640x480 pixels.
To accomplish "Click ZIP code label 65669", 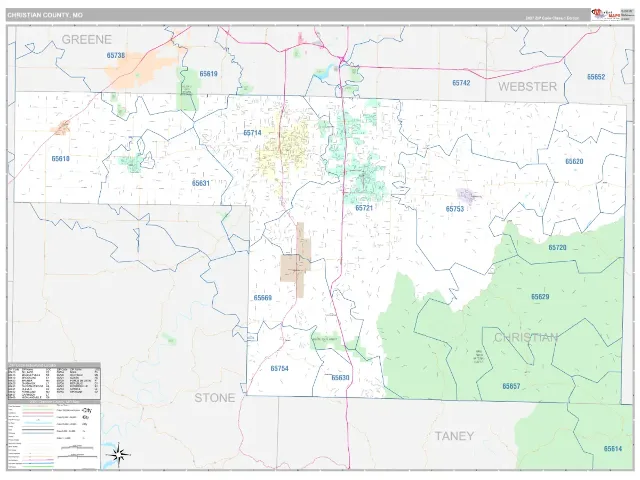I will tap(262, 298).
